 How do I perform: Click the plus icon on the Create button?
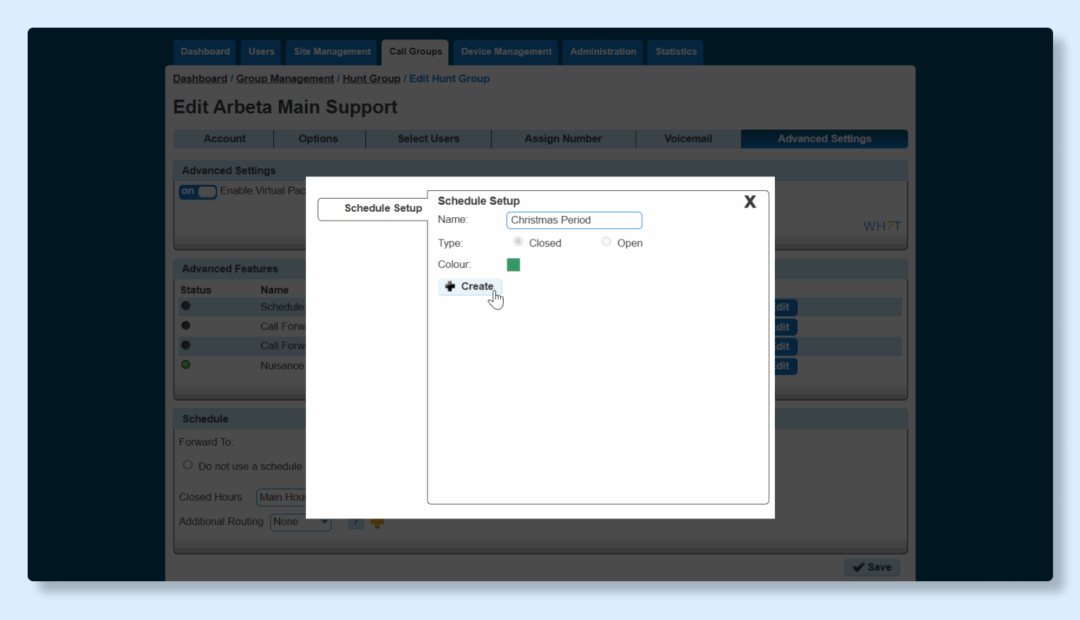[450, 287]
